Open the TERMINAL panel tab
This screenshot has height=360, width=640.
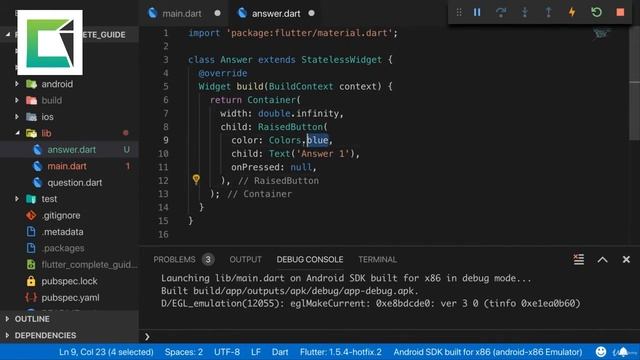click(x=377, y=260)
